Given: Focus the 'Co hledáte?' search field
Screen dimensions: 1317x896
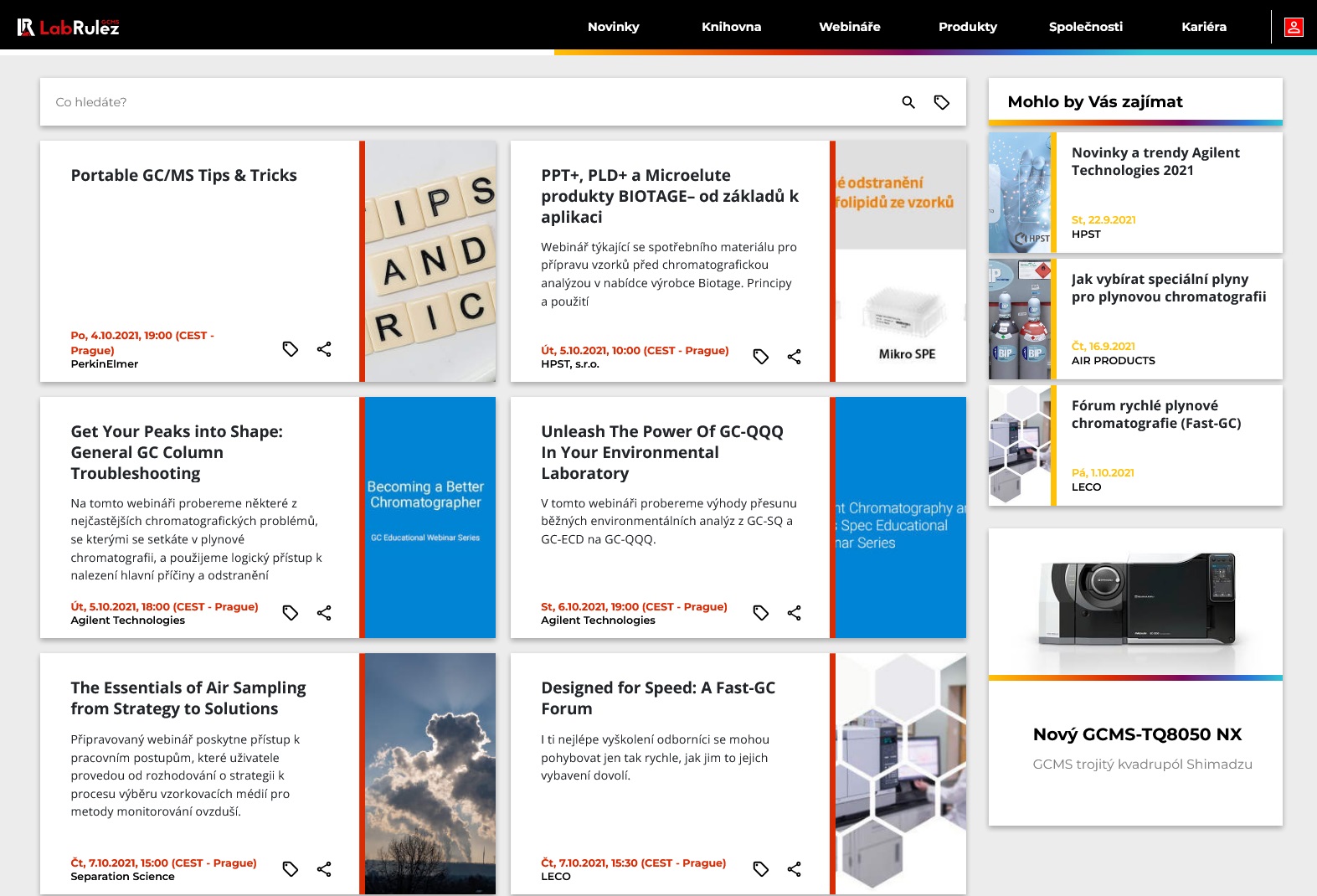Looking at the screenshot, I should pos(469,102).
